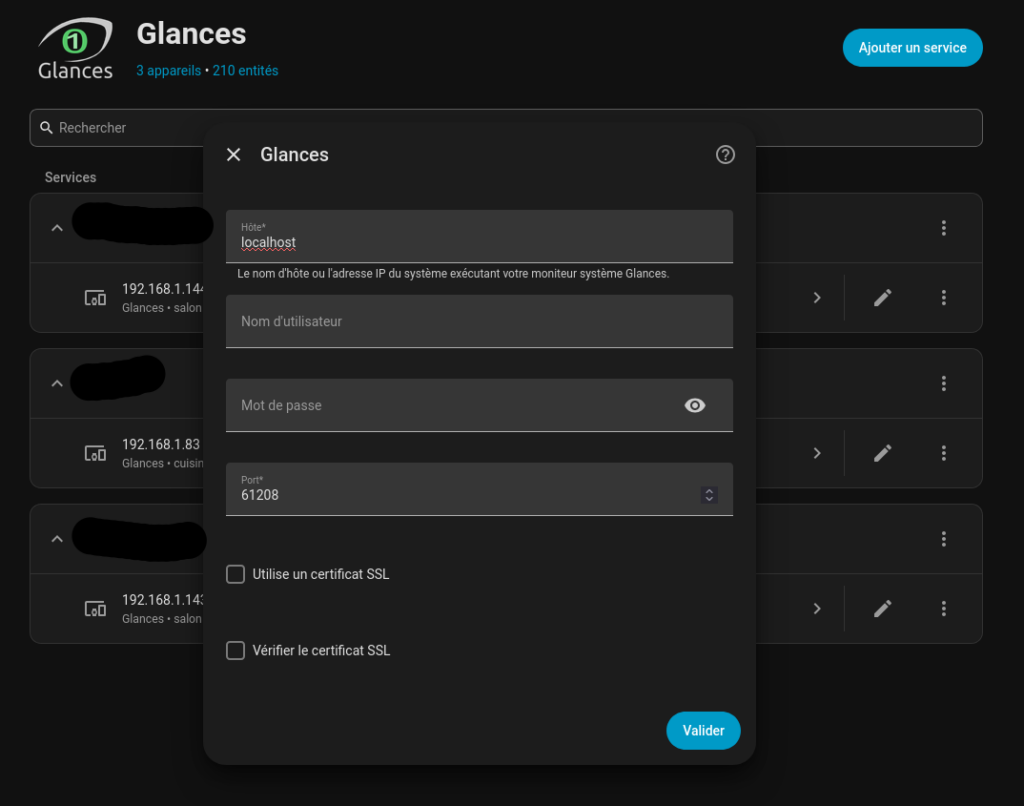Enable Vérifier le certificat SSL checkbox
This screenshot has width=1024, height=806.
point(235,651)
